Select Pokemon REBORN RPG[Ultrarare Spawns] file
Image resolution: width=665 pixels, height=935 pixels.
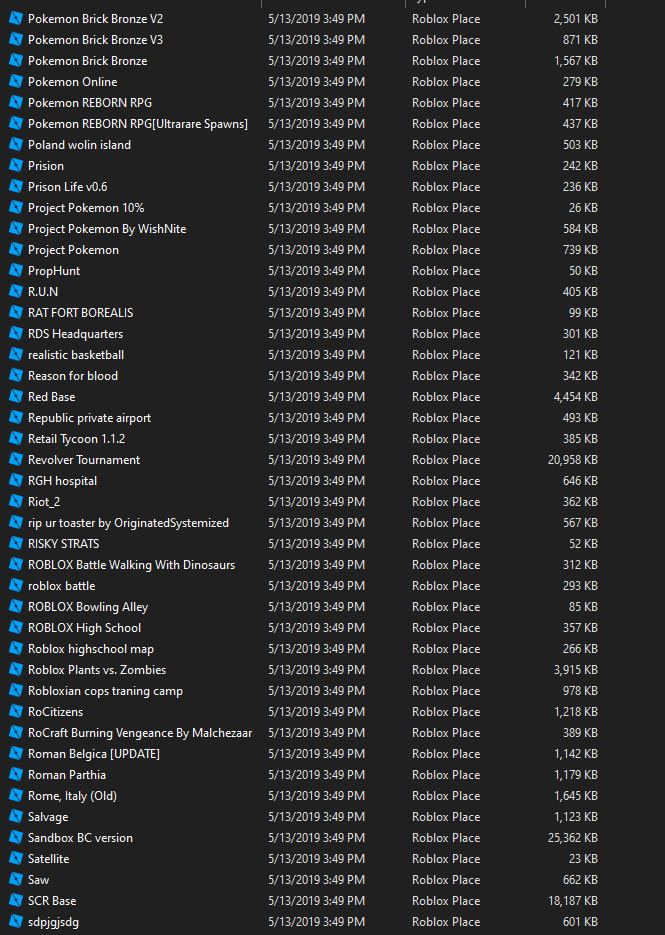point(138,124)
